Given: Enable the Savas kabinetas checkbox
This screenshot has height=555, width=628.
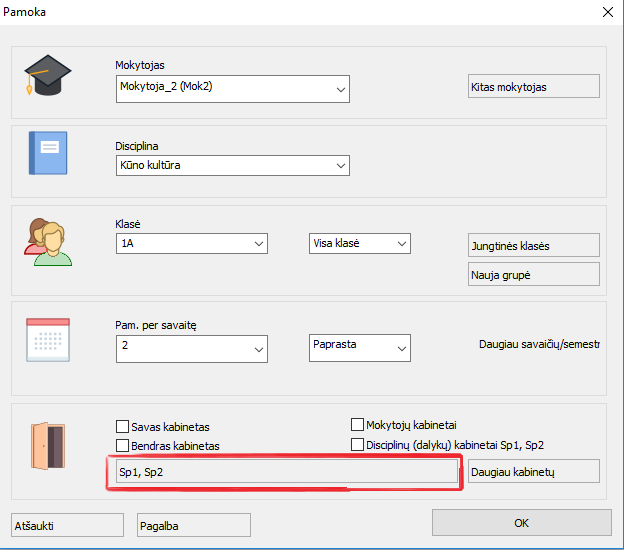Looking at the screenshot, I should click(123, 426).
